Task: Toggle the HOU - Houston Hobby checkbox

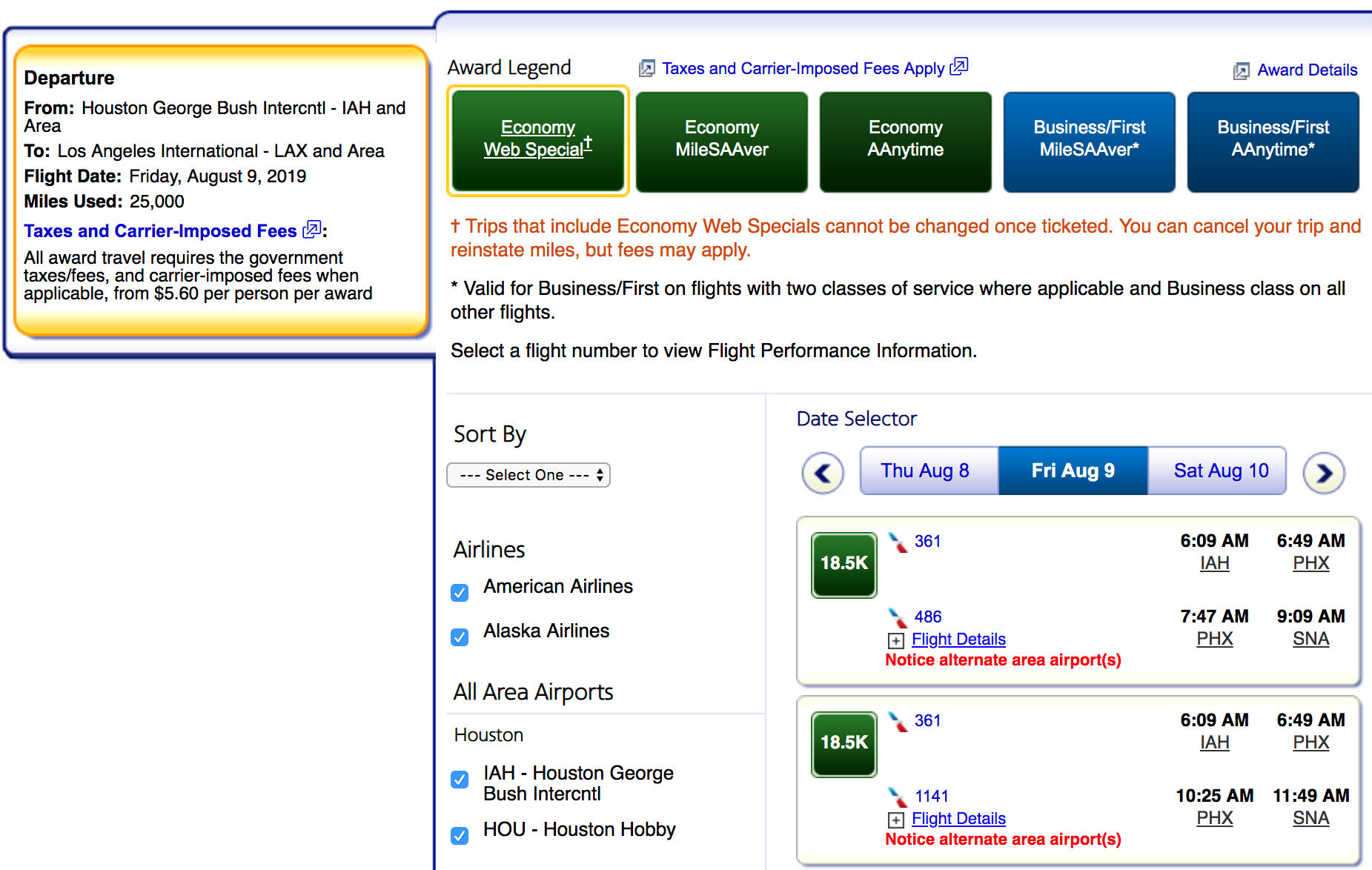Action: coord(460,836)
